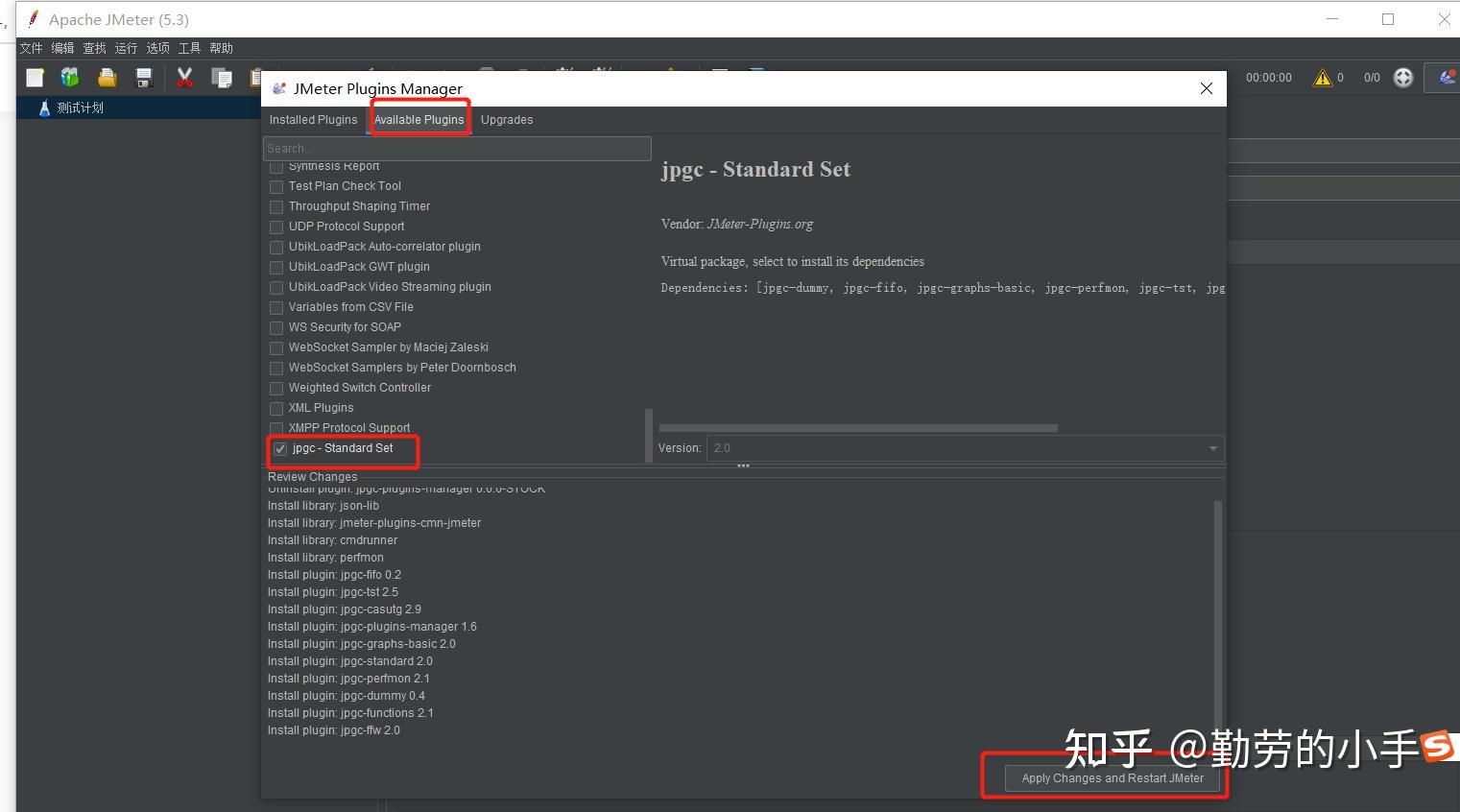
Task: Open the 查找 menu
Action: pyautogui.click(x=95, y=48)
